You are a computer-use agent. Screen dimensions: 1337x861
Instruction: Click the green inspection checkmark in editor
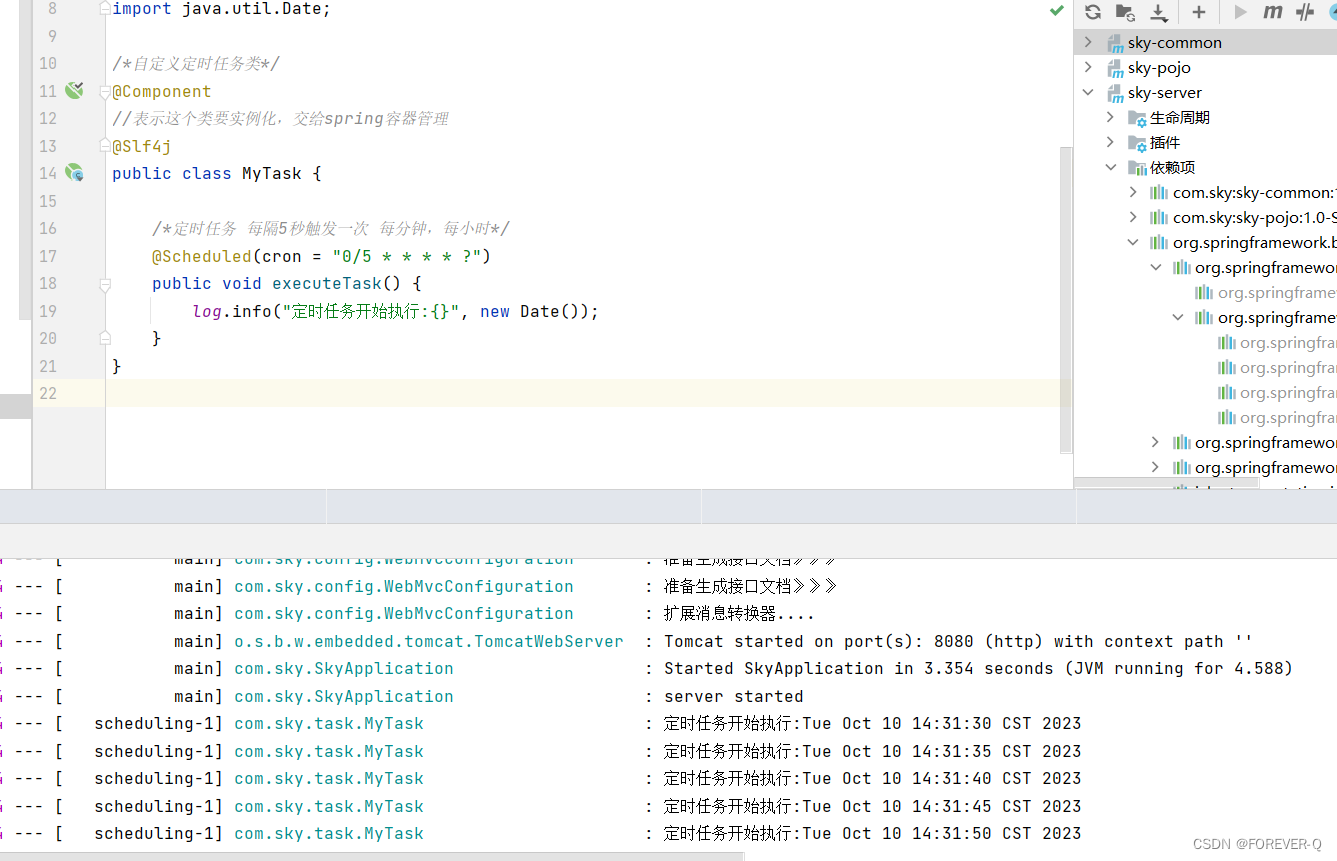coord(1056,10)
